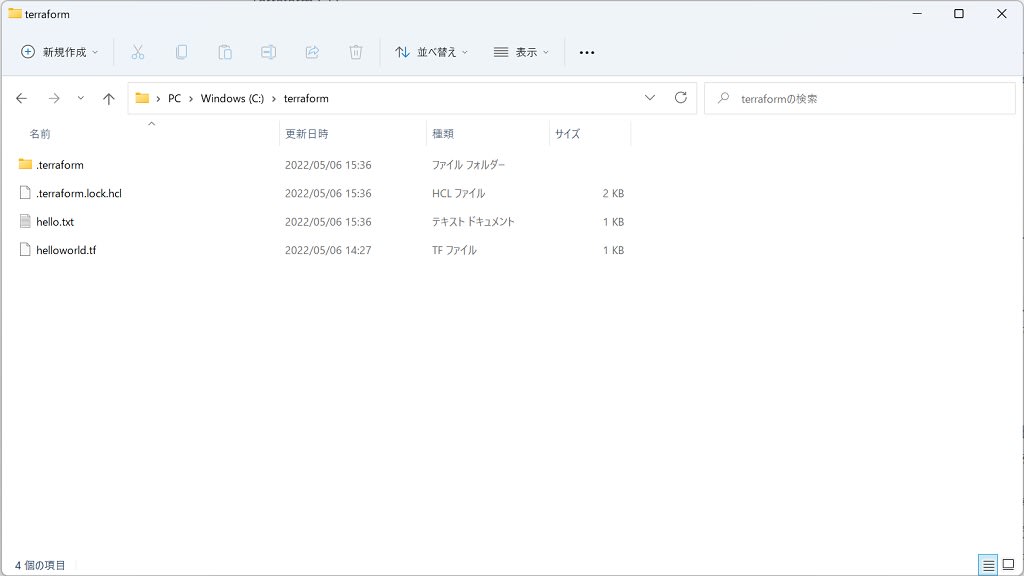1024x576 pixels.
Task: Sort by the 更新日時 column header
Action: [306, 134]
